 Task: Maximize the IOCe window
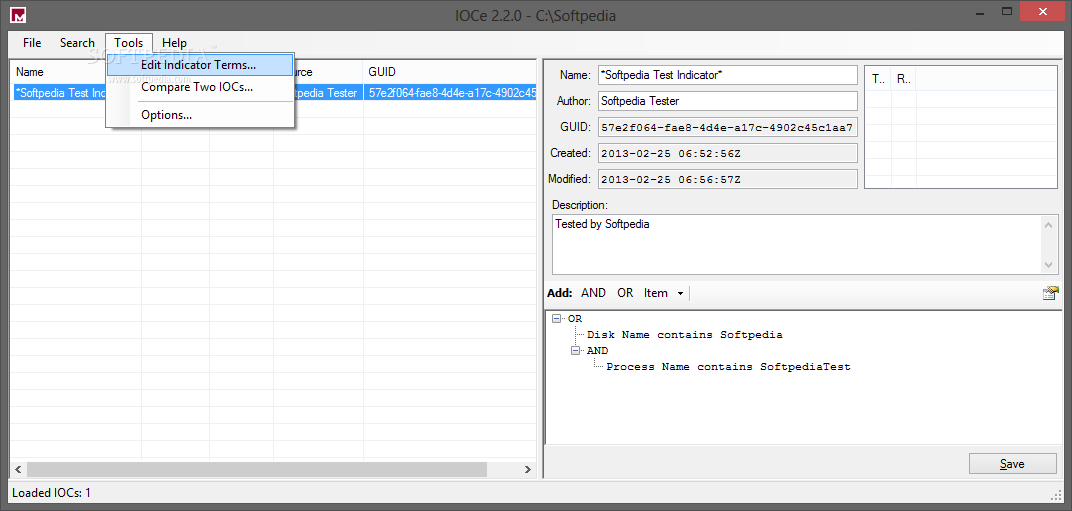coord(1006,12)
